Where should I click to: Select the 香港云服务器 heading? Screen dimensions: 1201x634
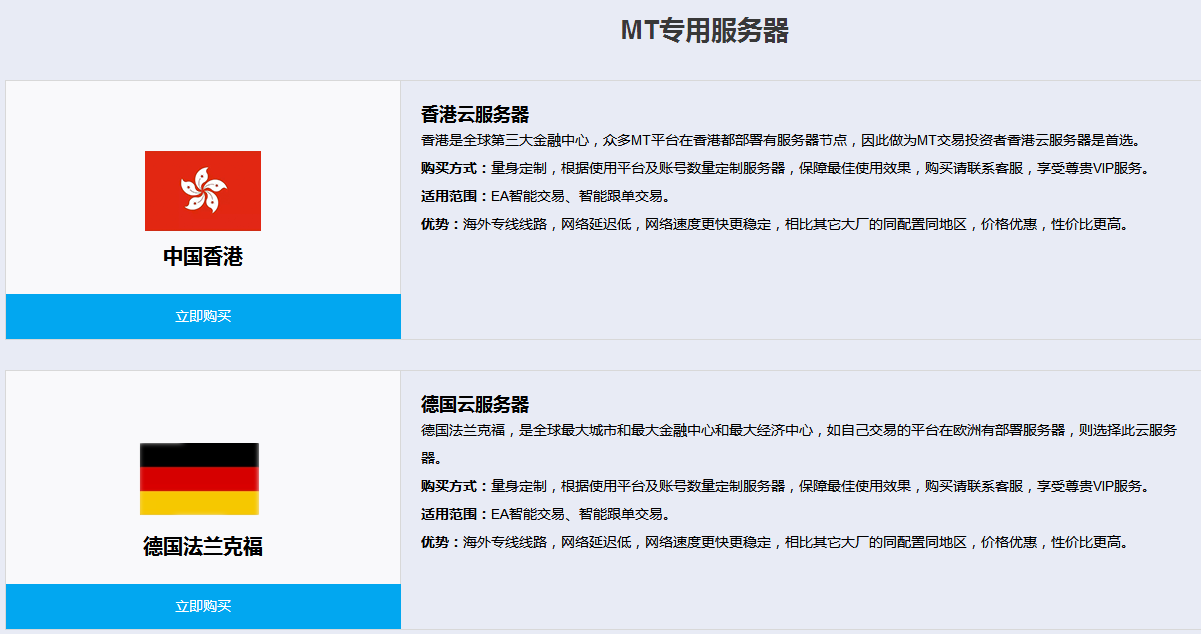pyautogui.click(x=475, y=114)
